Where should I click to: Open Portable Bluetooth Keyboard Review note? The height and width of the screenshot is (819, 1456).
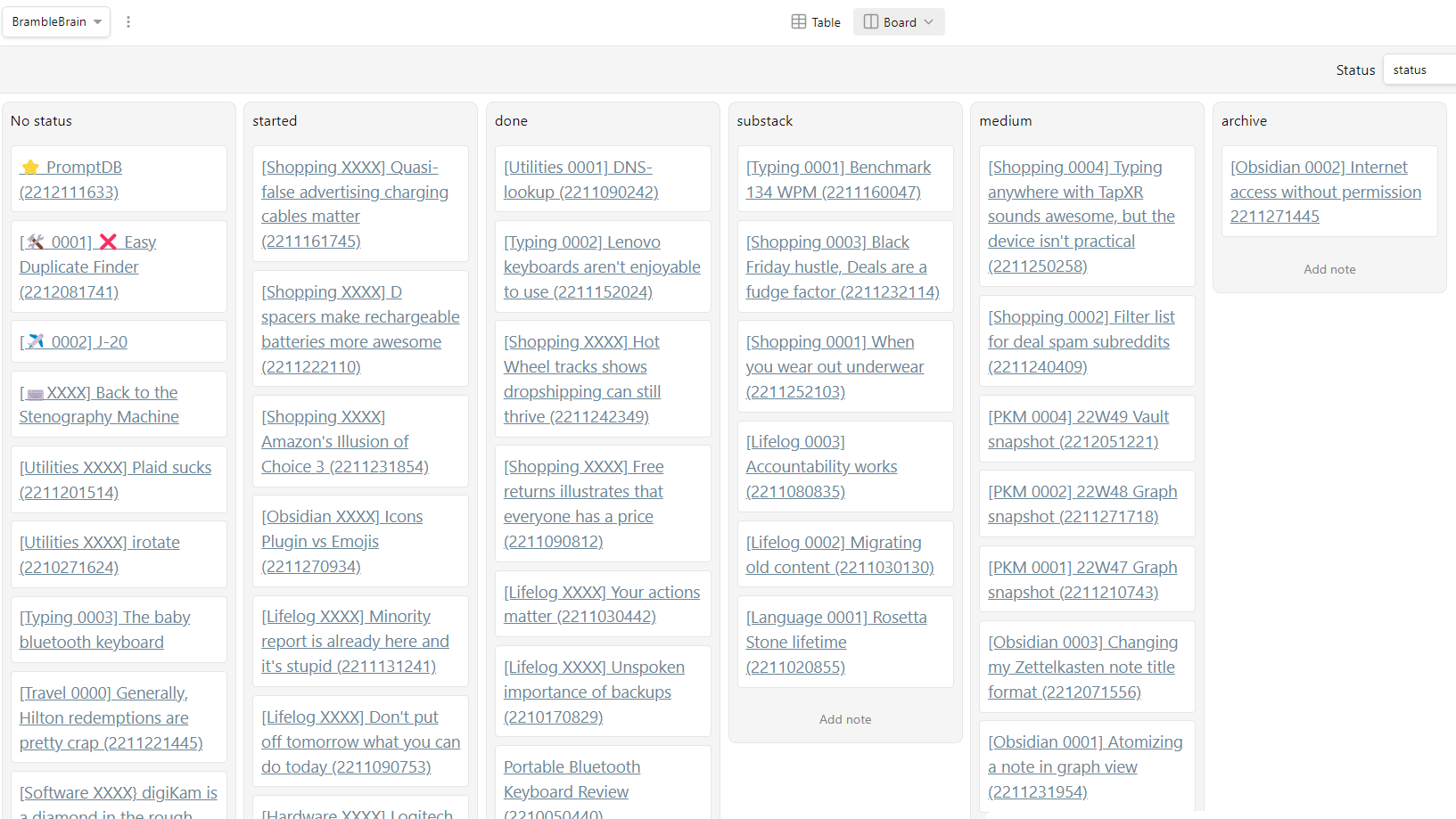(572, 790)
